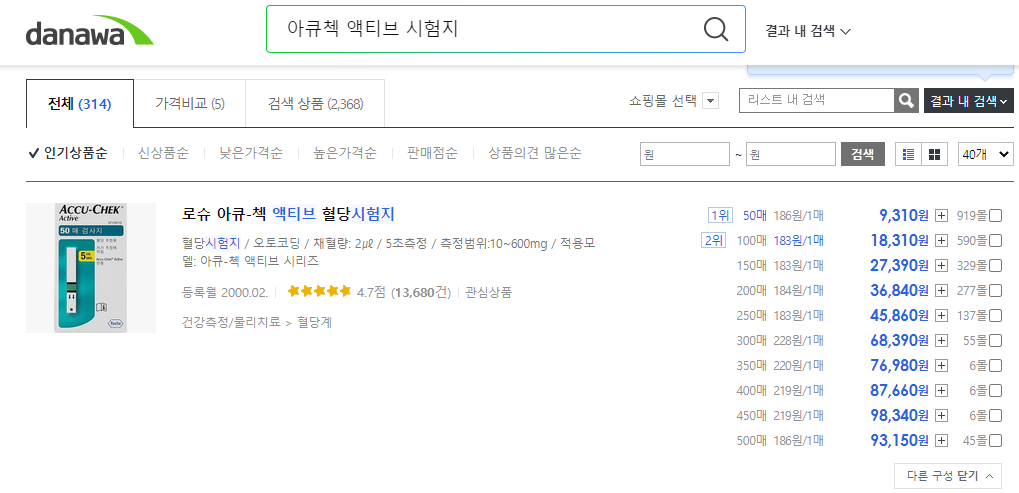Check the box for 100매 590몰 row
Image resolution: width=1019 pixels, height=493 pixels.
point(995,241)
